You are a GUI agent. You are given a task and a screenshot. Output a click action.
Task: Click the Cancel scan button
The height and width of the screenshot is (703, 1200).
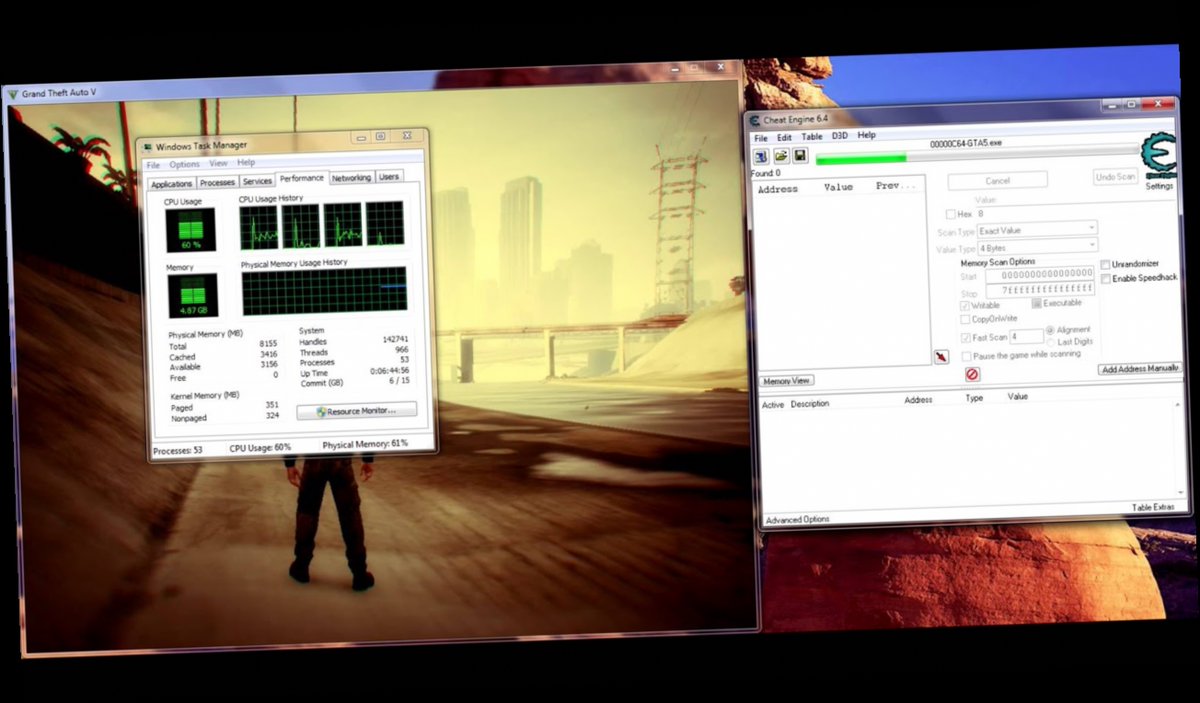coord(997,181)
